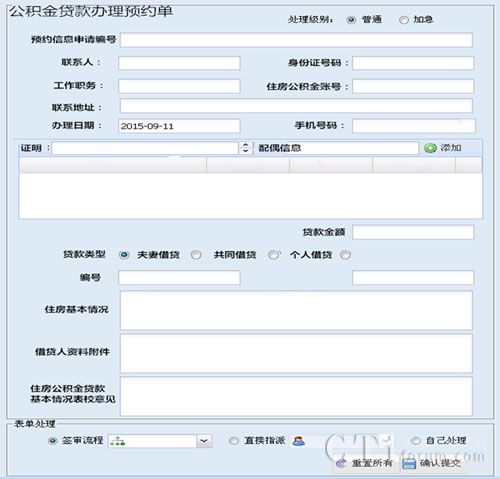Click the 贷款金额 input field
Viewport: 500px width, 479px height.
413,232
